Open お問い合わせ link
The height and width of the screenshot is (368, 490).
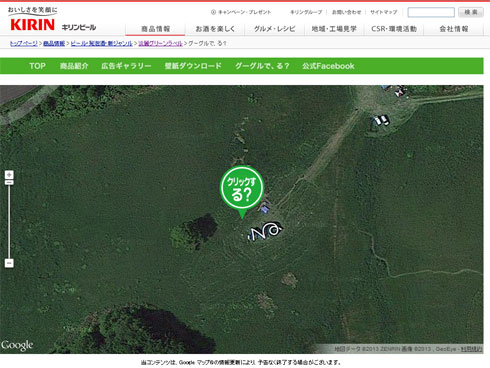(x=346, y=12)
